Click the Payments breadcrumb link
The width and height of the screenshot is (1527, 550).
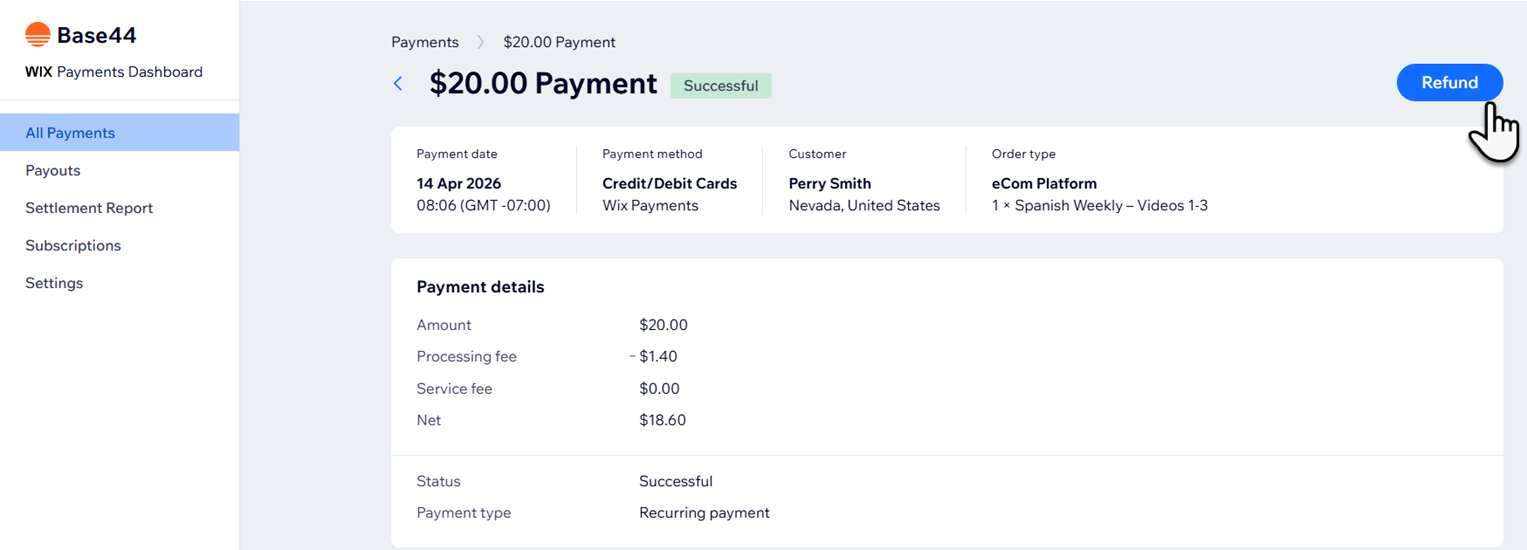425,42
